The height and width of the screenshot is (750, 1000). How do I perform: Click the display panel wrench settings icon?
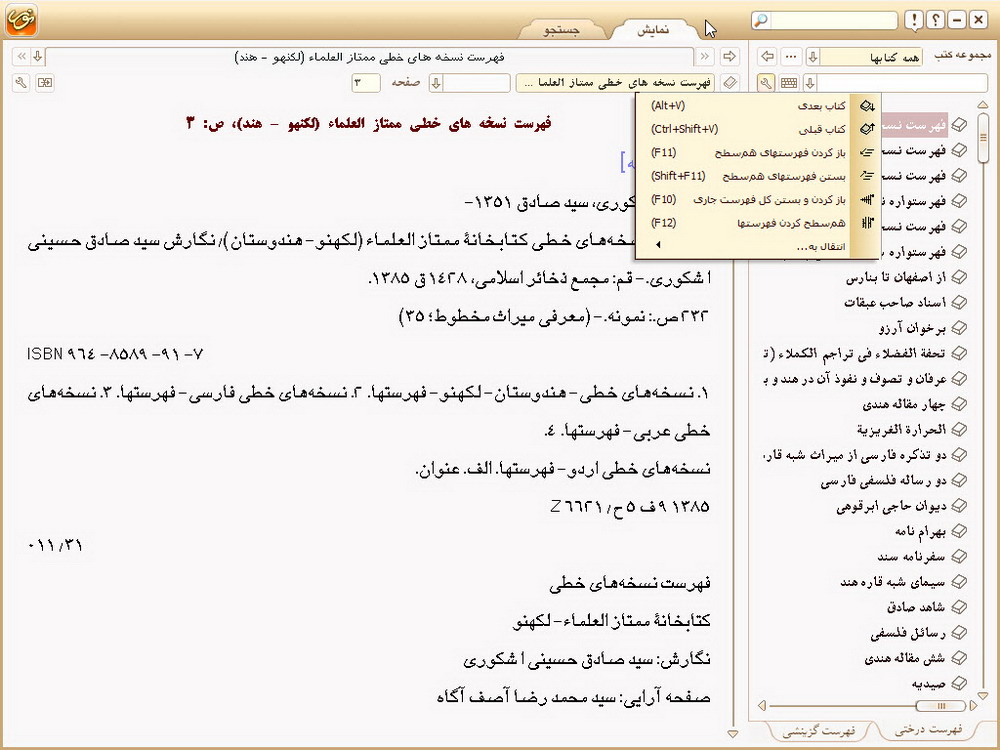pos(20,82)
